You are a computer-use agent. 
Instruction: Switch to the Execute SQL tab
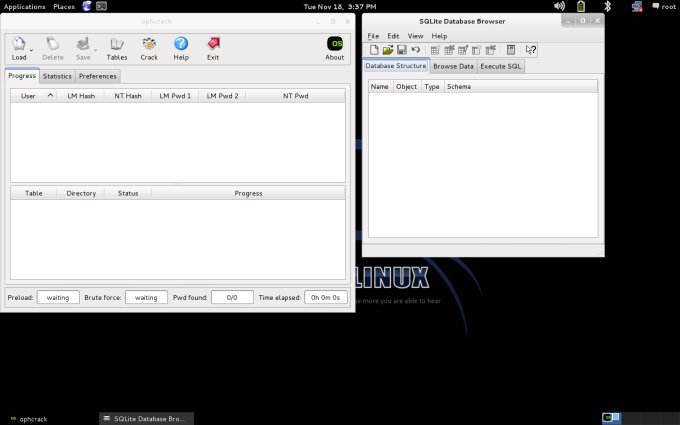click(501, 66)
